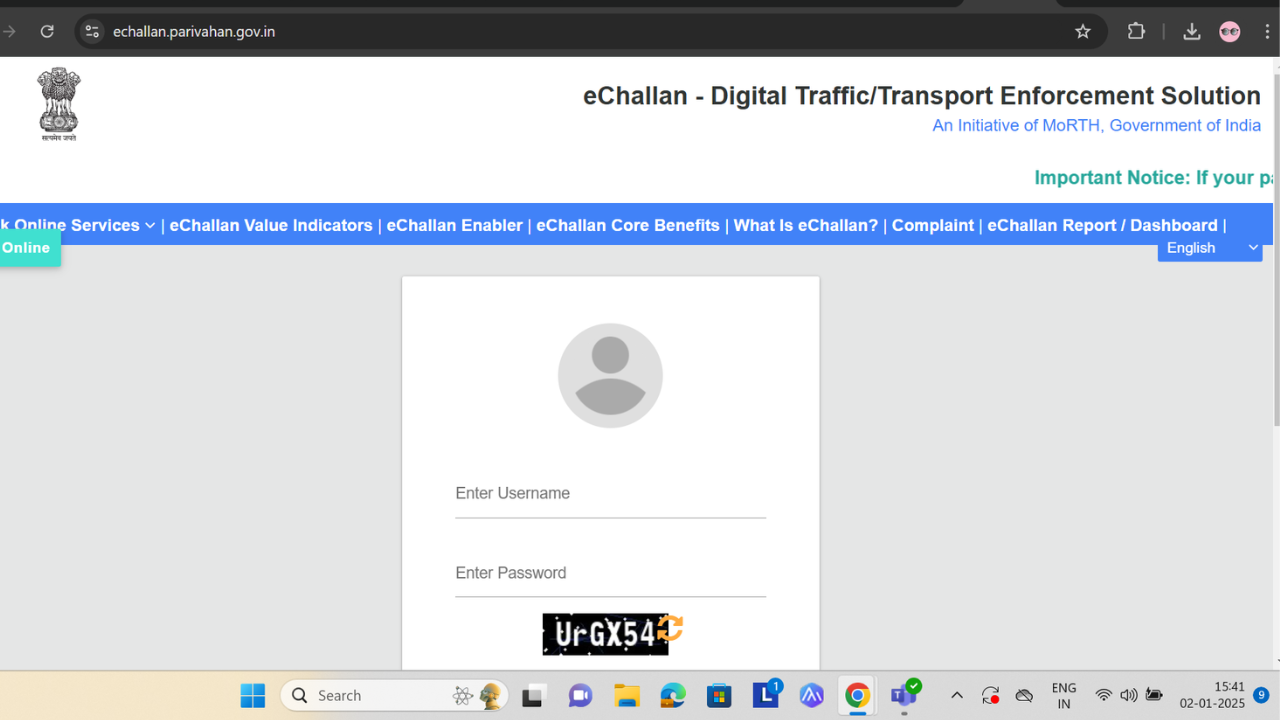Viewport: 1280px width, 720px height.
Task: Bookmark this page using the star icon
Action: [x=1083, y=31]
